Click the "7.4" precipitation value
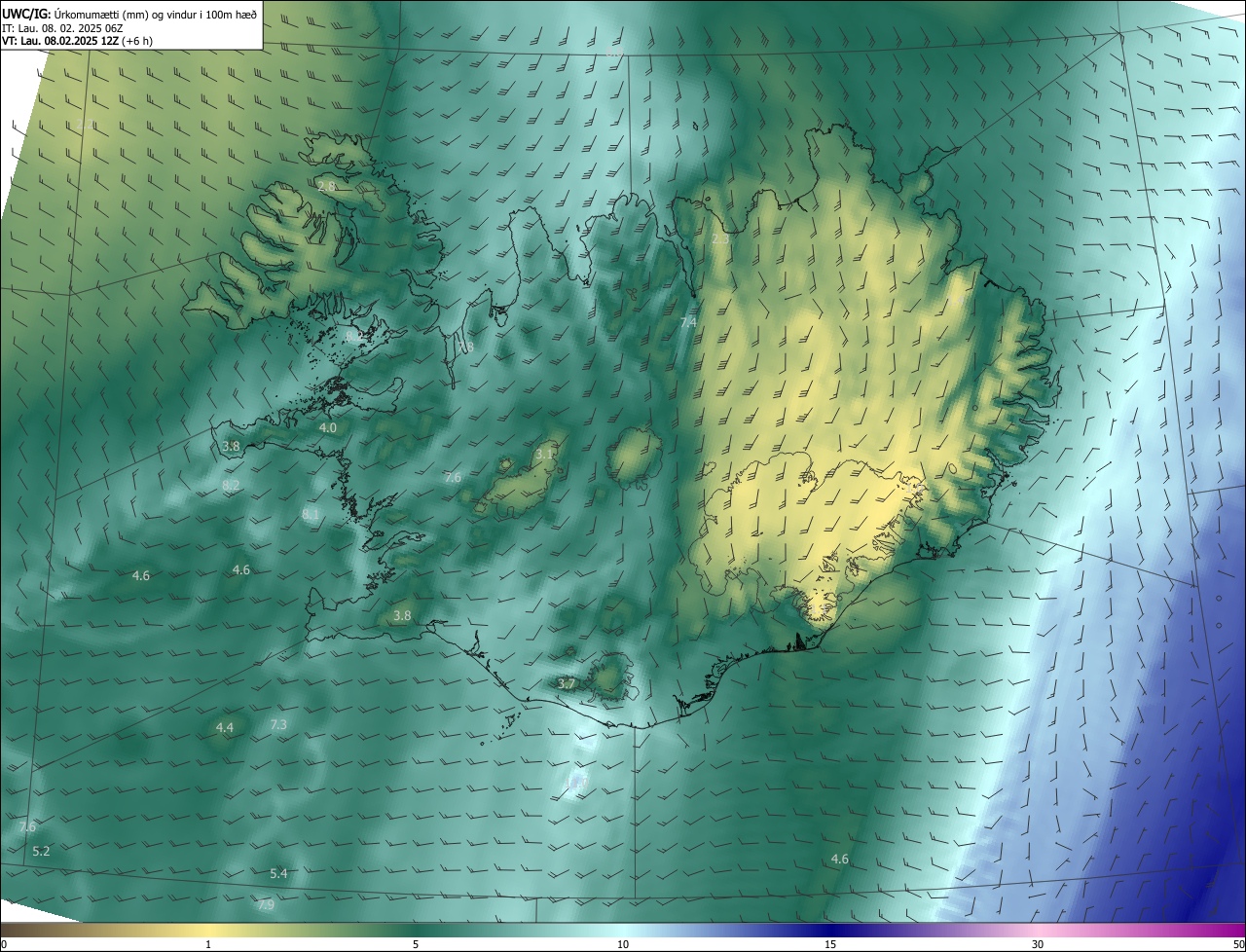1246x952 pixels. tap(688, 321)
